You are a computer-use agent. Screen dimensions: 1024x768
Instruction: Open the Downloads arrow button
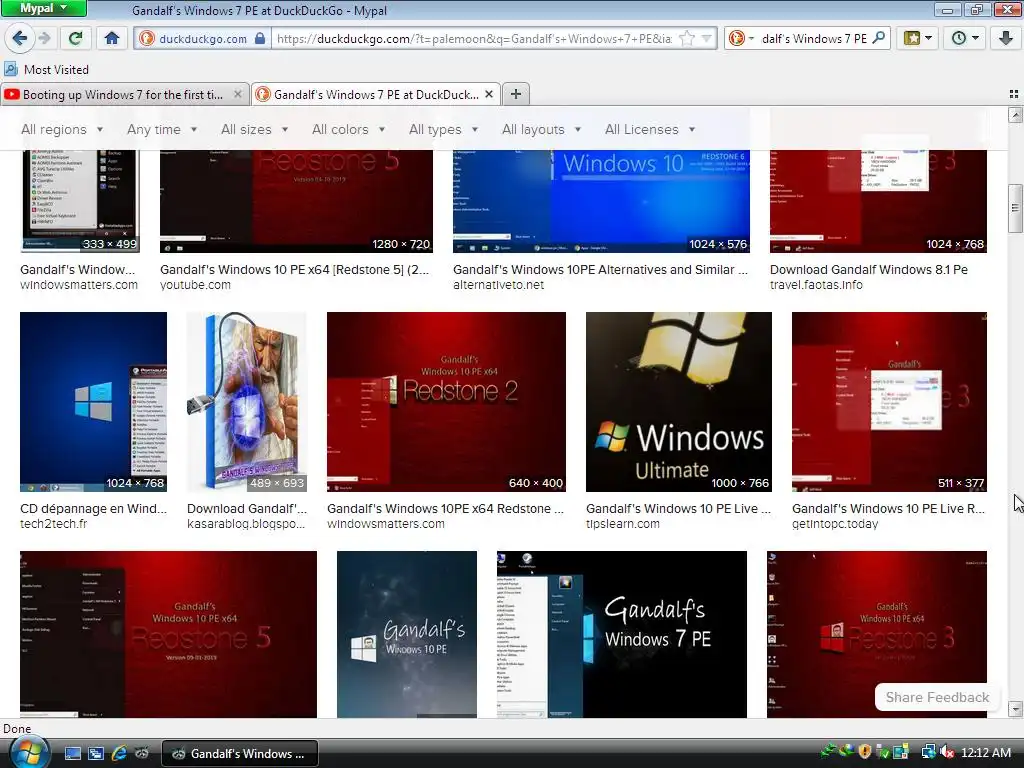[x=1006, y=38]
